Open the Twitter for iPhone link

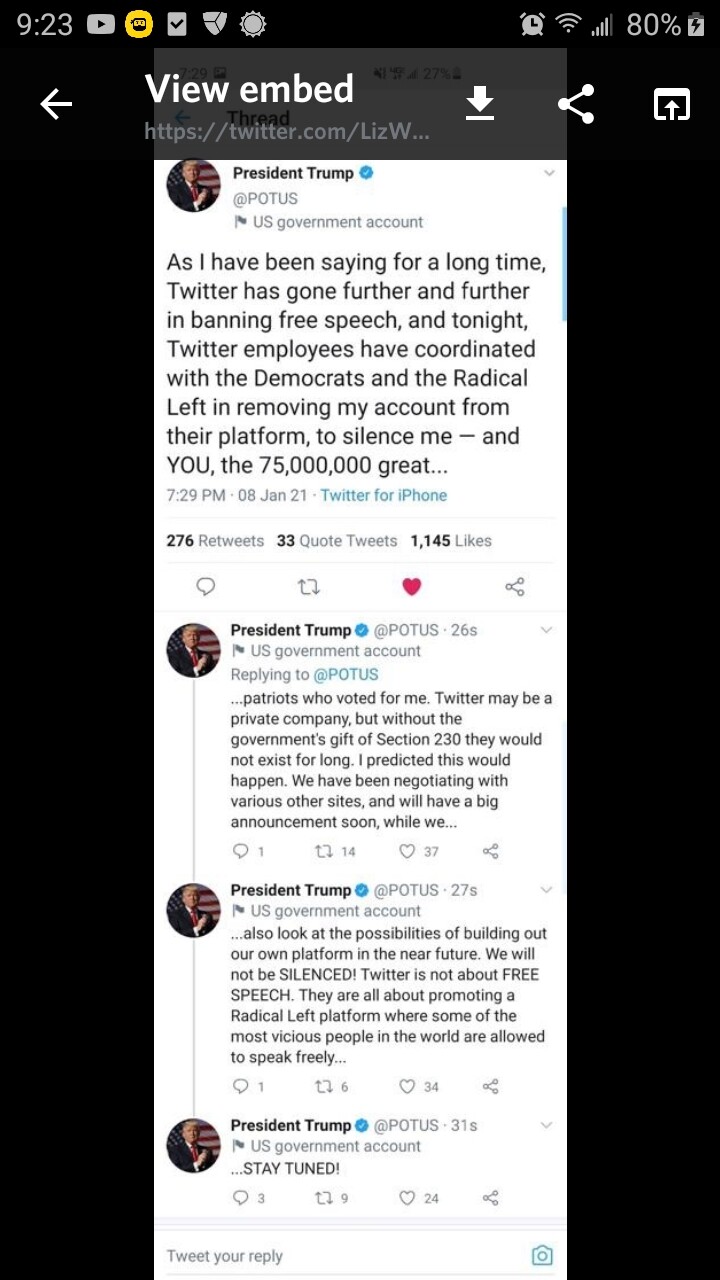(x=383, y=495)
